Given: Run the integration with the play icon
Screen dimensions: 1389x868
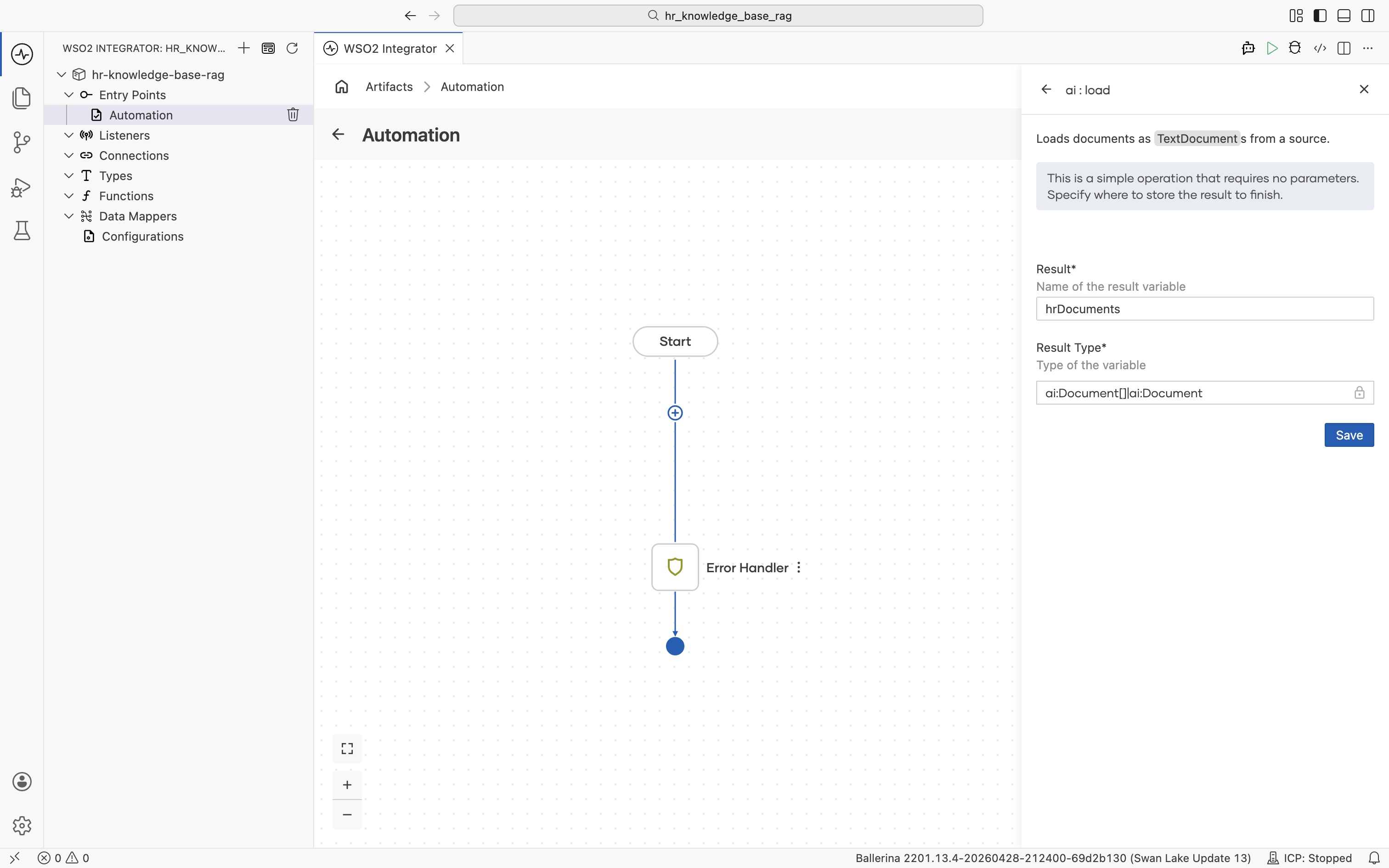Looking at the screenshot, I should tap(1272, 48).
